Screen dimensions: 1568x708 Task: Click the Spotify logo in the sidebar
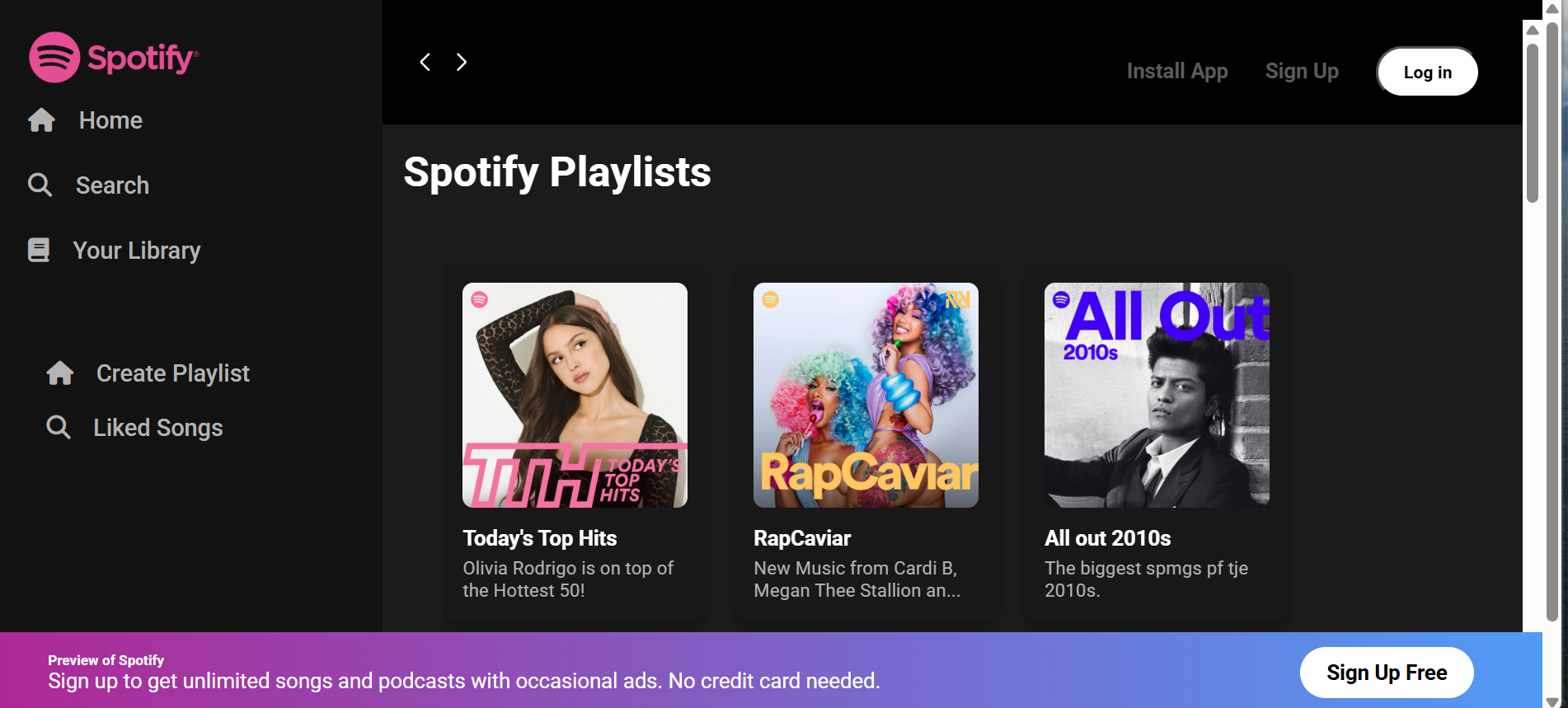point(114,57)
